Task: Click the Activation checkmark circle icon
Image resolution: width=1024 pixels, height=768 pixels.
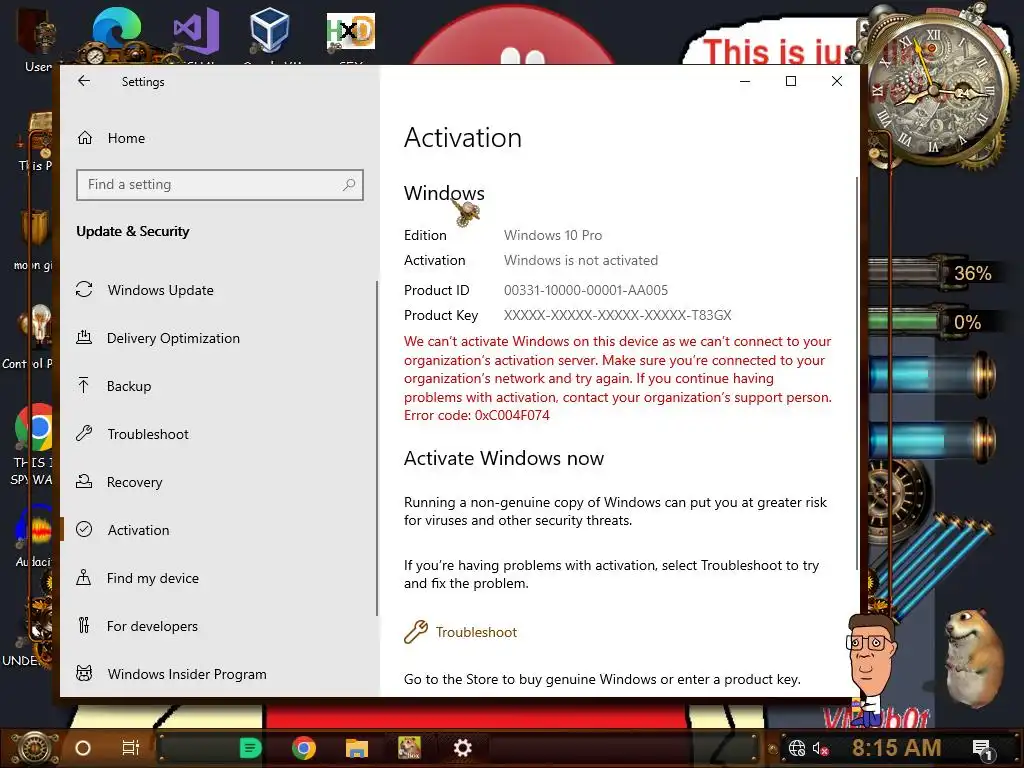Action: pos(84,529)
